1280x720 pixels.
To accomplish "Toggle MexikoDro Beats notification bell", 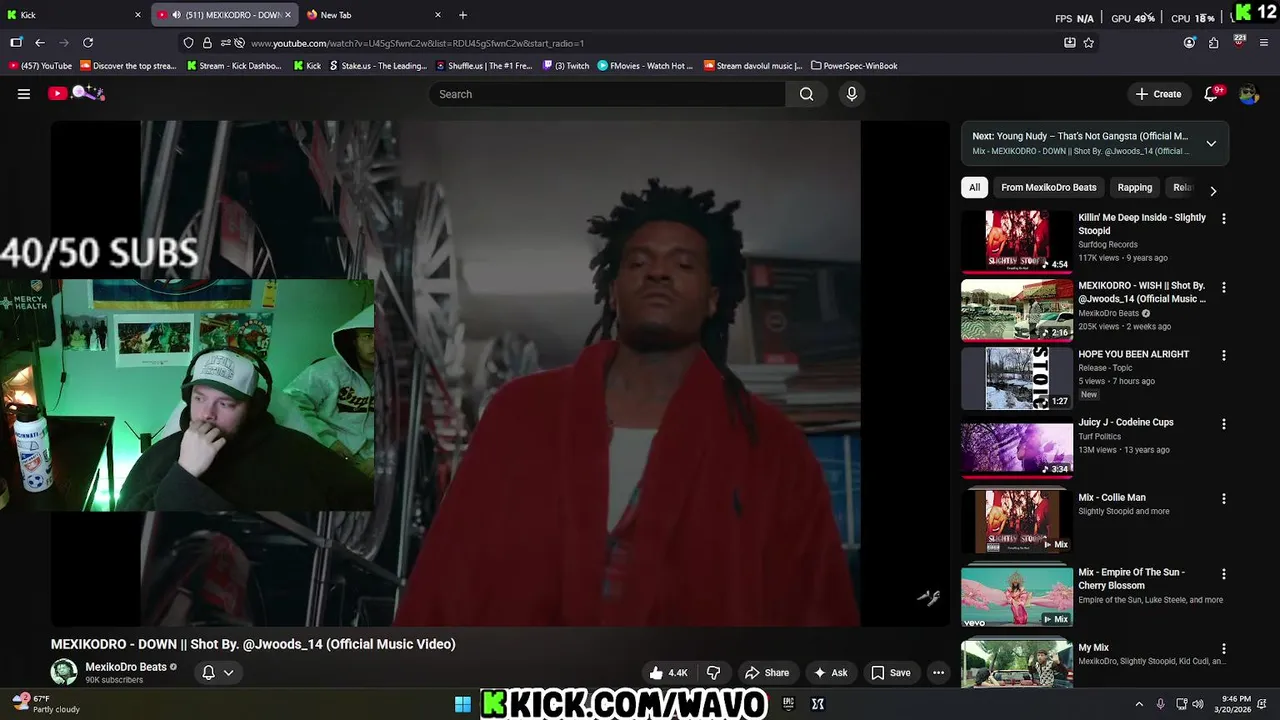I will [x=208, y=673].
